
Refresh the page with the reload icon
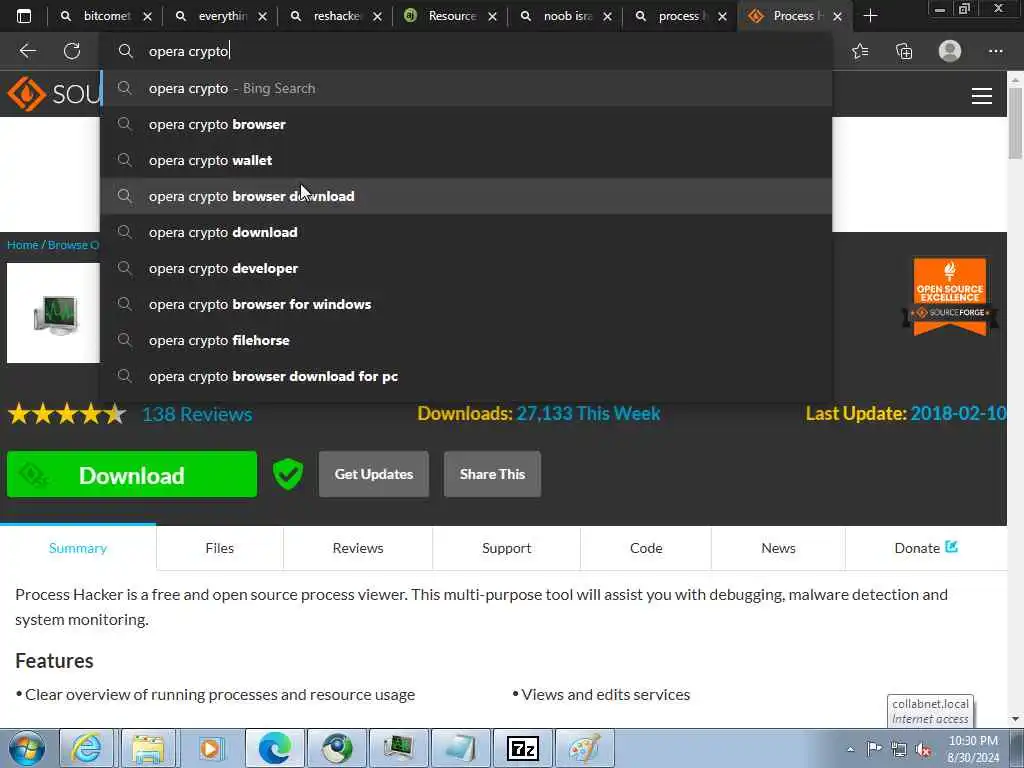coord(72,51)
